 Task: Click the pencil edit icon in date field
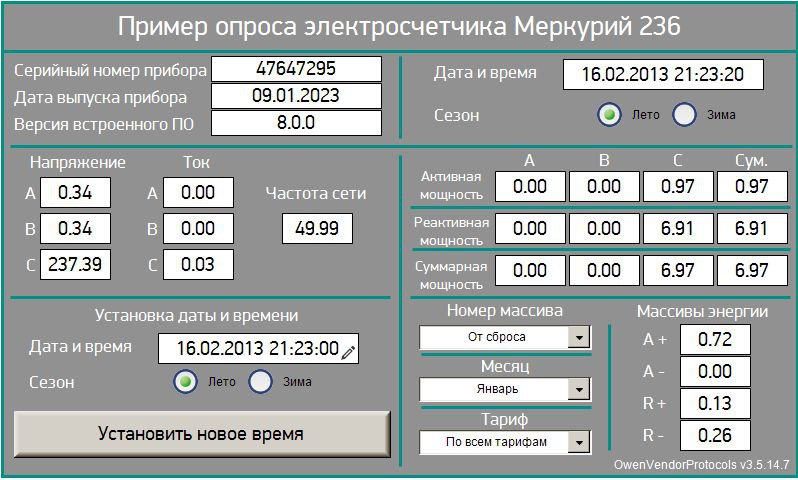(349, 352)
